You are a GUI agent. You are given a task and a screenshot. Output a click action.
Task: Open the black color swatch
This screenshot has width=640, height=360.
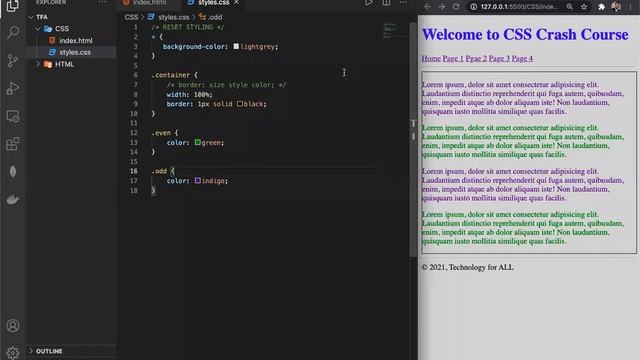[x=240, y=104]
